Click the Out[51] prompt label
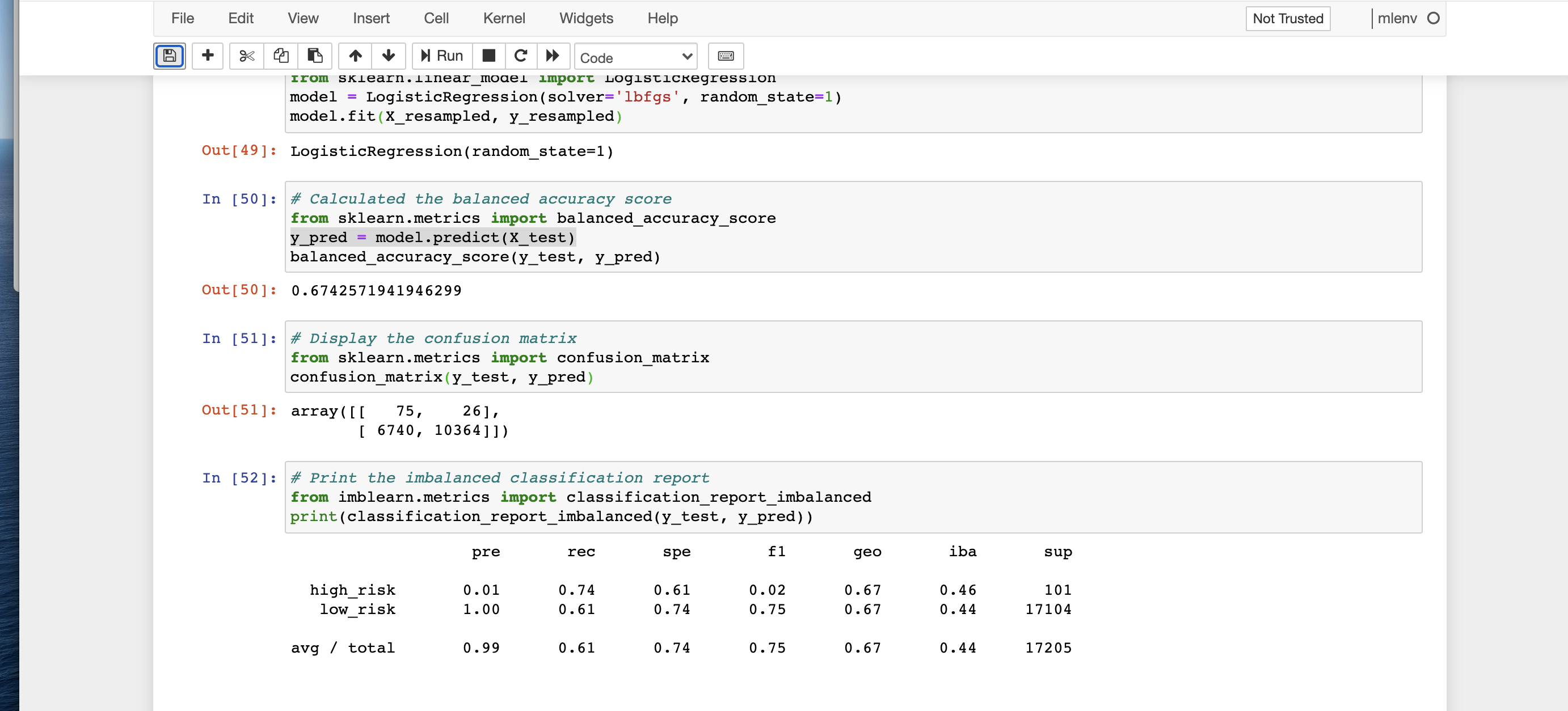Screen dimensions: 1568x711 click(239, 410)
